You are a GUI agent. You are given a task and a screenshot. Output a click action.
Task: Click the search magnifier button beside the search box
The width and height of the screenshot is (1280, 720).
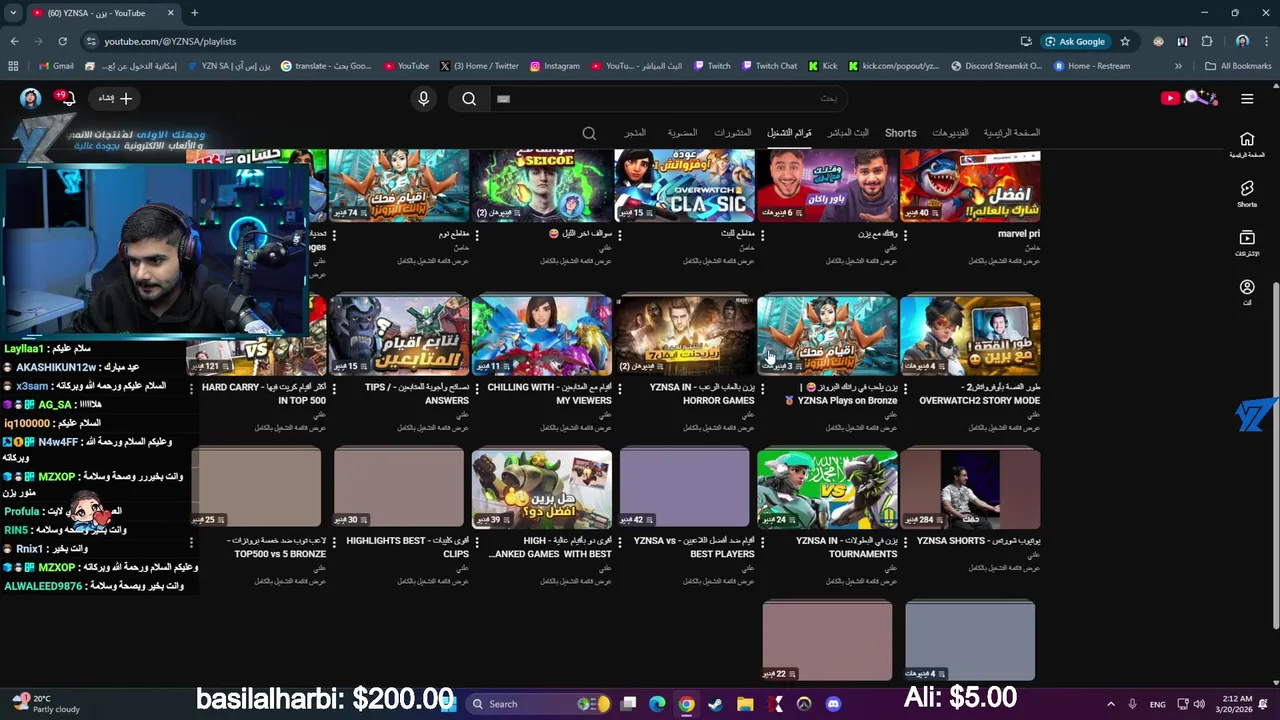pyautogui.click(x=469, y=98)
